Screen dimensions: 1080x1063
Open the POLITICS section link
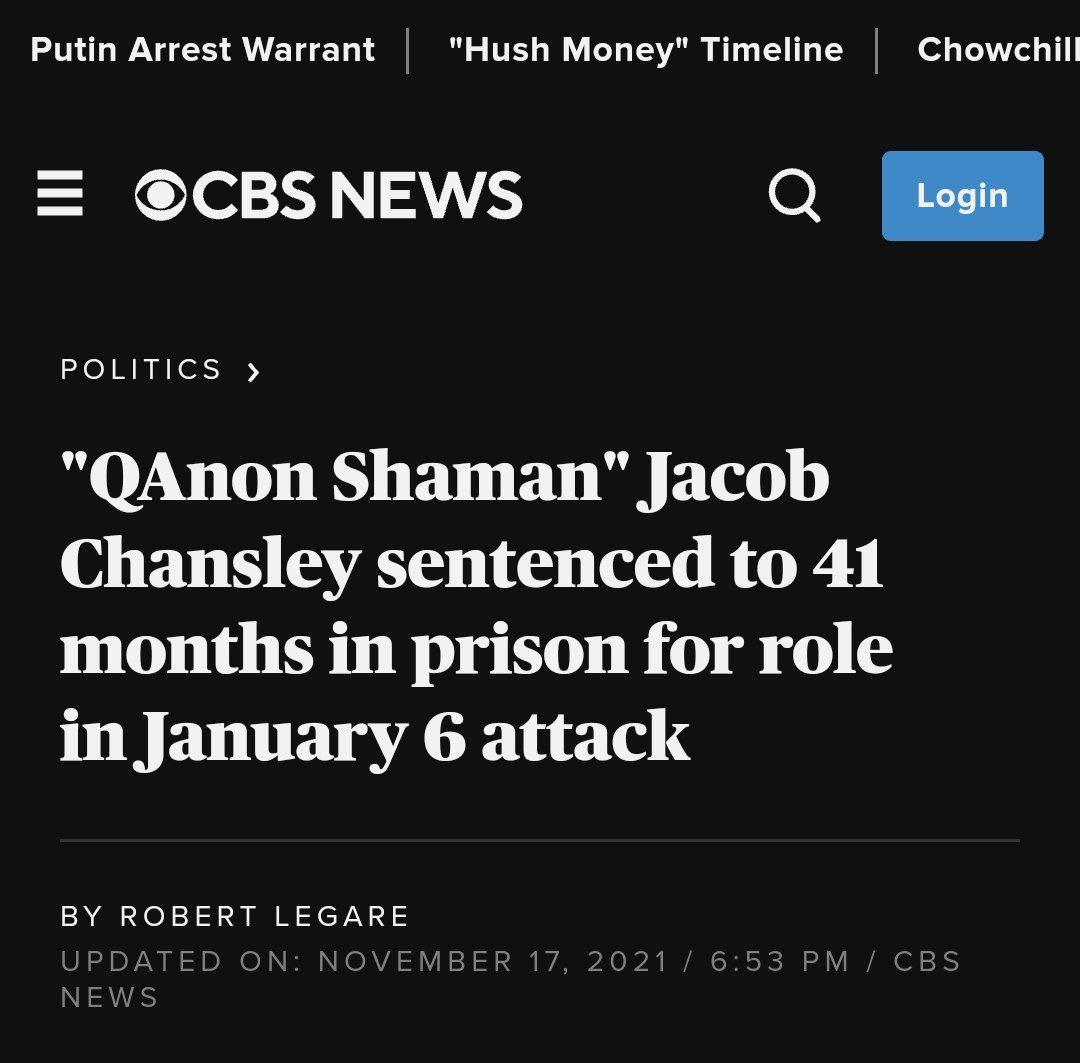click(141, 369)
